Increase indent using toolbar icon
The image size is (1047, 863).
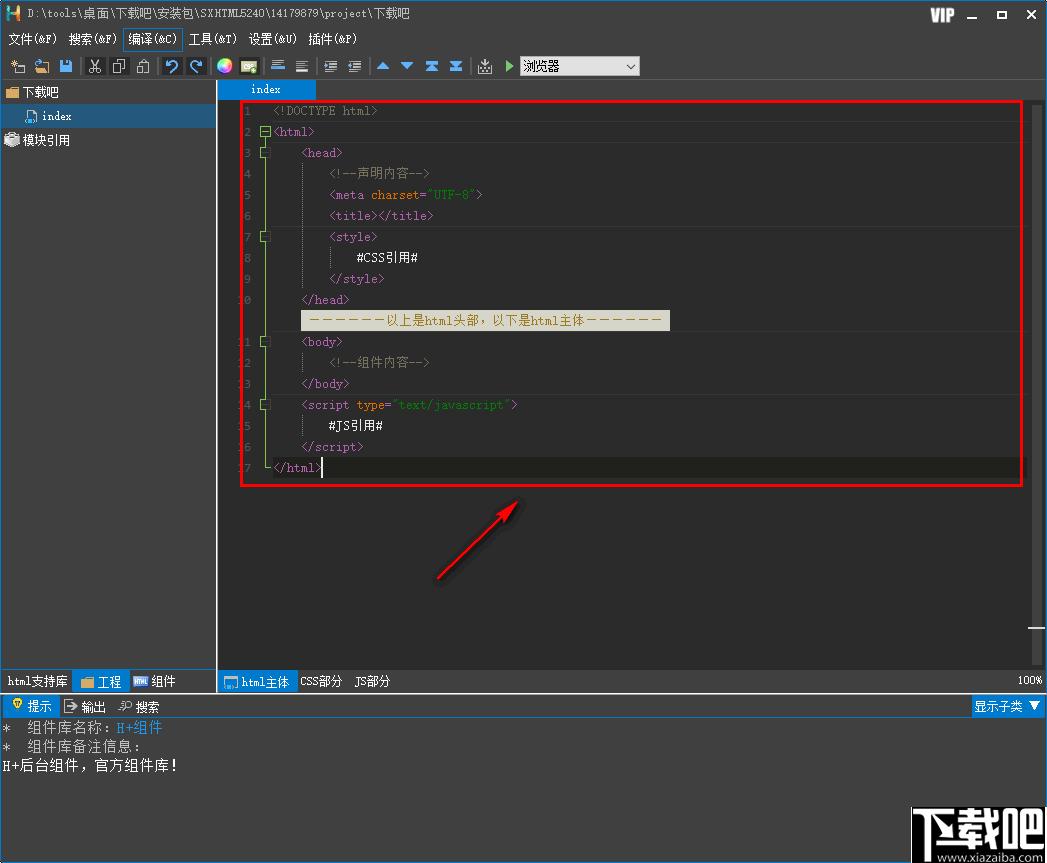[x=331, y=66]
